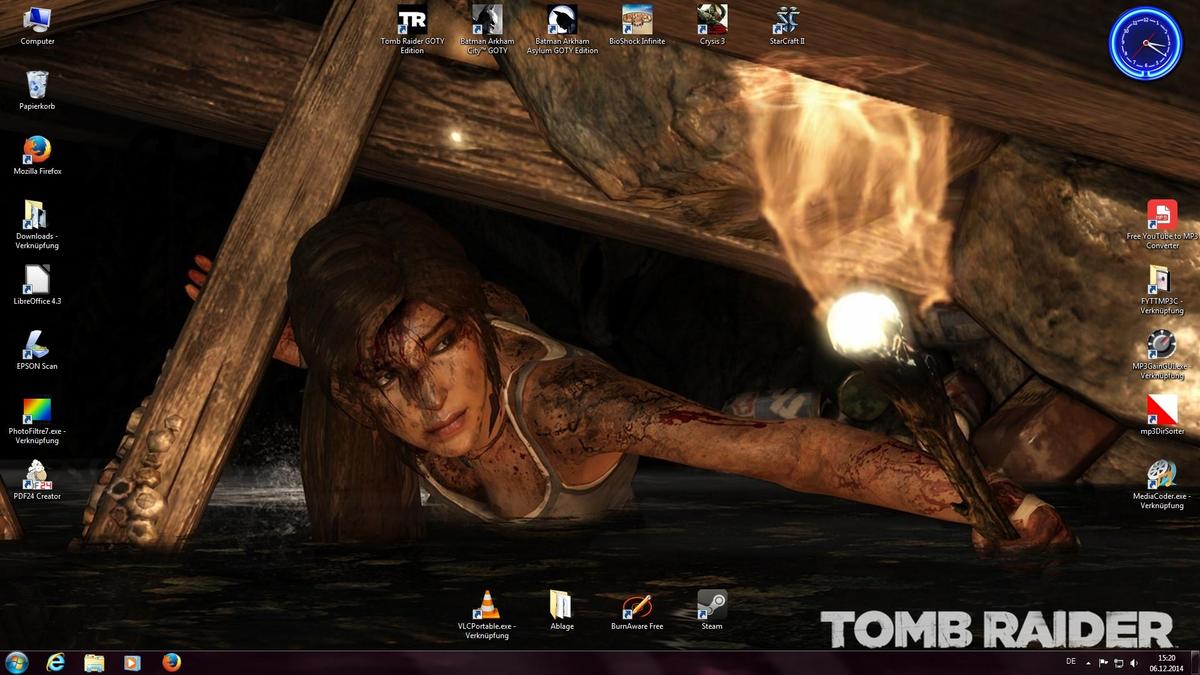This screenshot has width=1200, height=675.
Task: Open the Papierkorb recycle bin
Action: [37, 86]
